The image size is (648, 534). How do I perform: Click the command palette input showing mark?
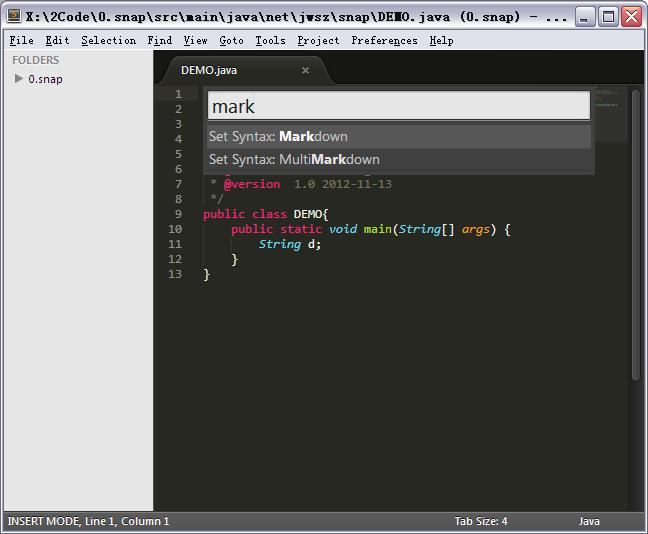tap(399, 106)
